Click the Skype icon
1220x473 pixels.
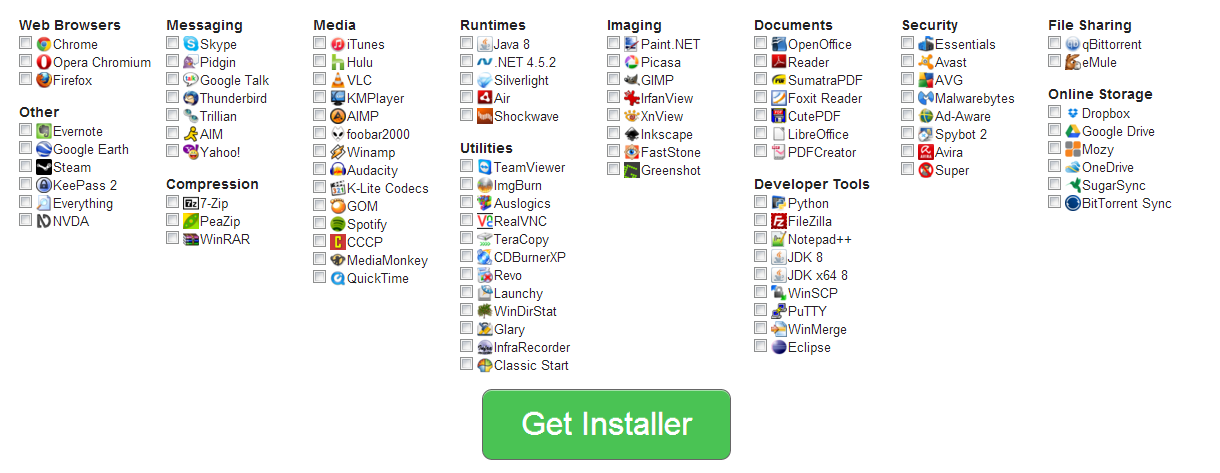tap(191, 44)
